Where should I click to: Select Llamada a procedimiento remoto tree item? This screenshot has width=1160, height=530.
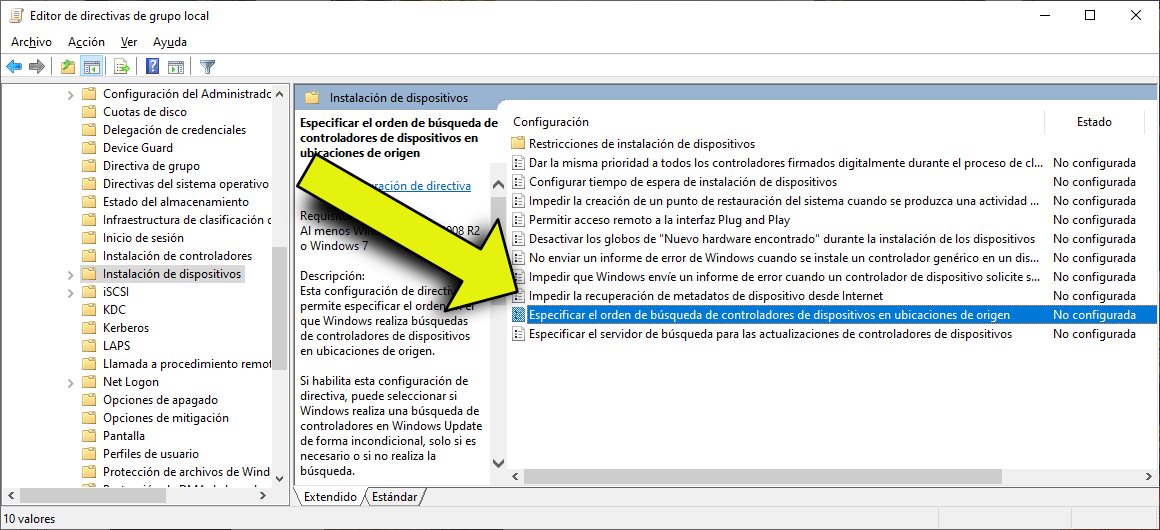pyautogui.click(x=186, y=363)
